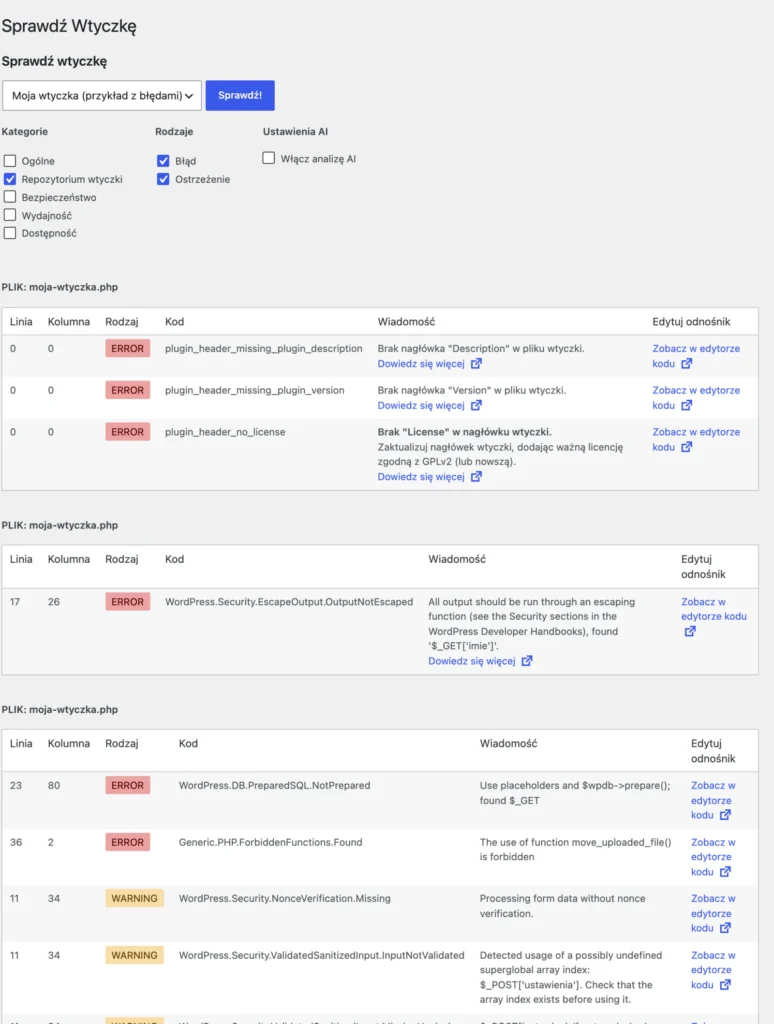Image resolution: width=774 pixels, height=1024 pixels.
Task: Click editor external icon in NonceVerification row
Action: pyautogui.click(x=725, y=928)
